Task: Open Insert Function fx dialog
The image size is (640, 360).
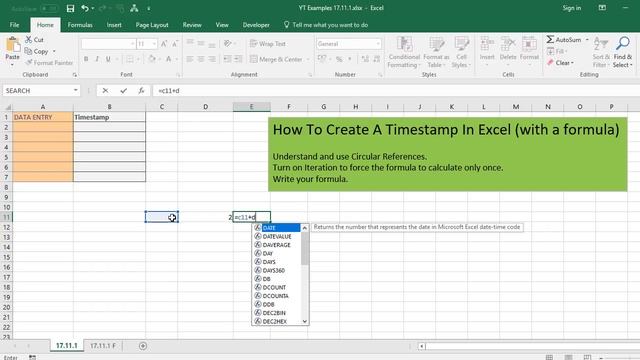Action: [x=141, y=91]
